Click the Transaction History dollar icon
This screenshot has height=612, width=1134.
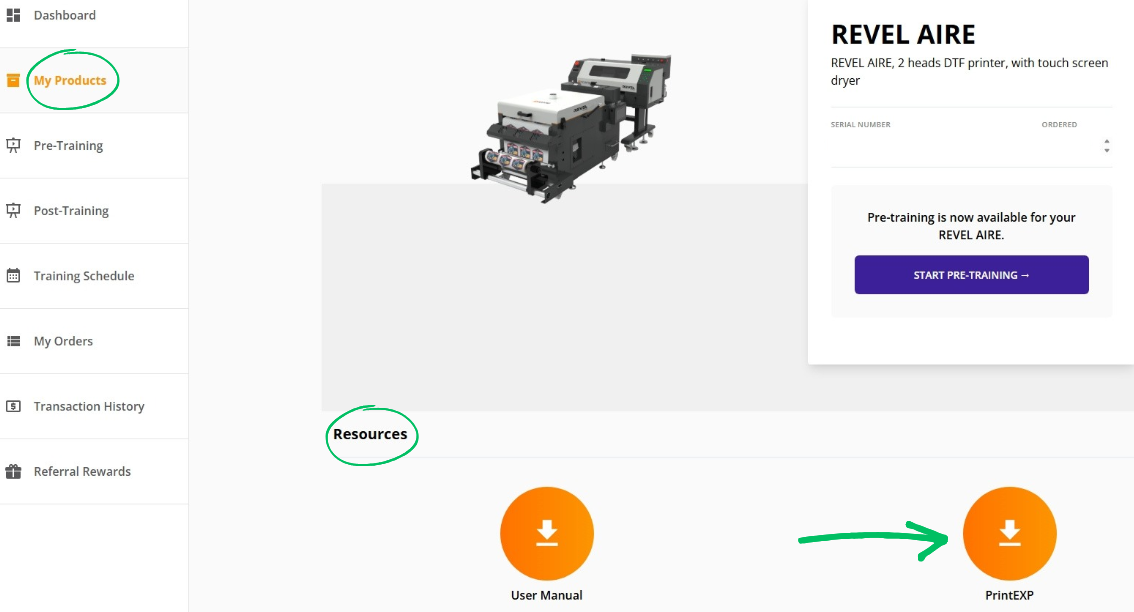click(13, 406)
